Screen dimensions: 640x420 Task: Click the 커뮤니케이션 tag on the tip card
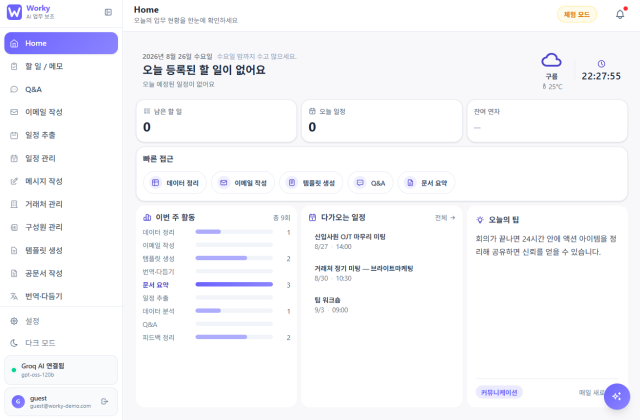pos(499,392)
